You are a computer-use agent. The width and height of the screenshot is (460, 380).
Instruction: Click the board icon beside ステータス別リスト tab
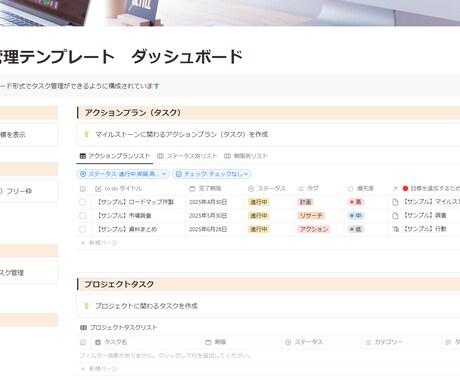point(160,156)
